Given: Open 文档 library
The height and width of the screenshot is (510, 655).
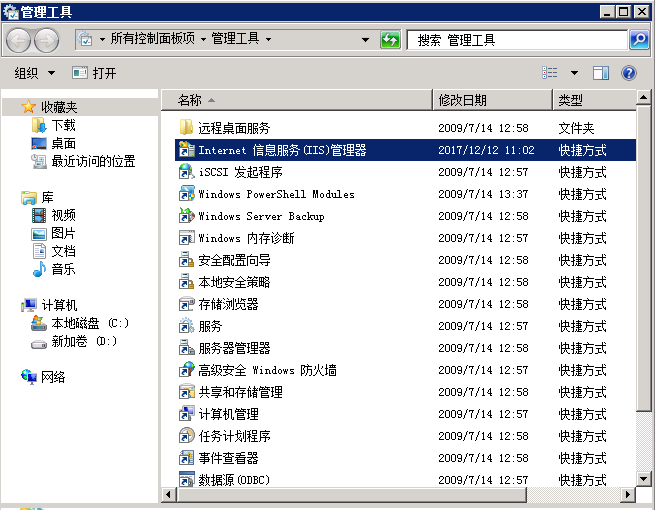Looking at the screenshot, I should [x=63, y=251].
